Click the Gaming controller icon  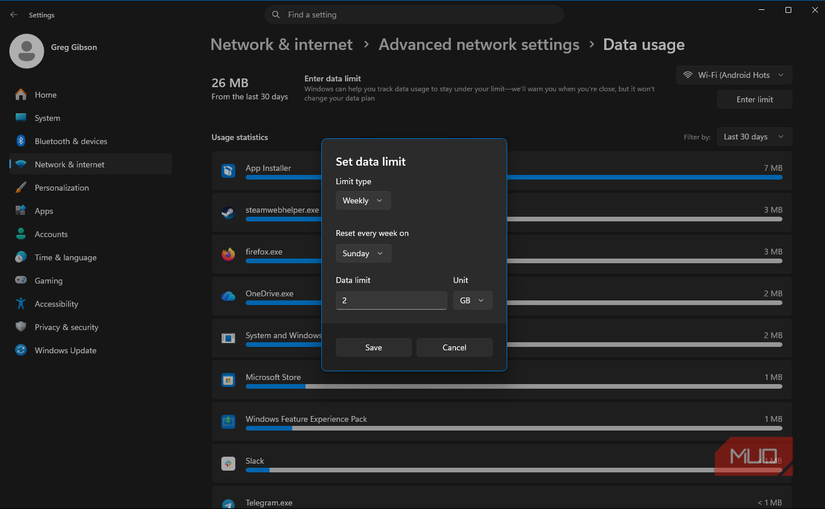coord(21,280)
